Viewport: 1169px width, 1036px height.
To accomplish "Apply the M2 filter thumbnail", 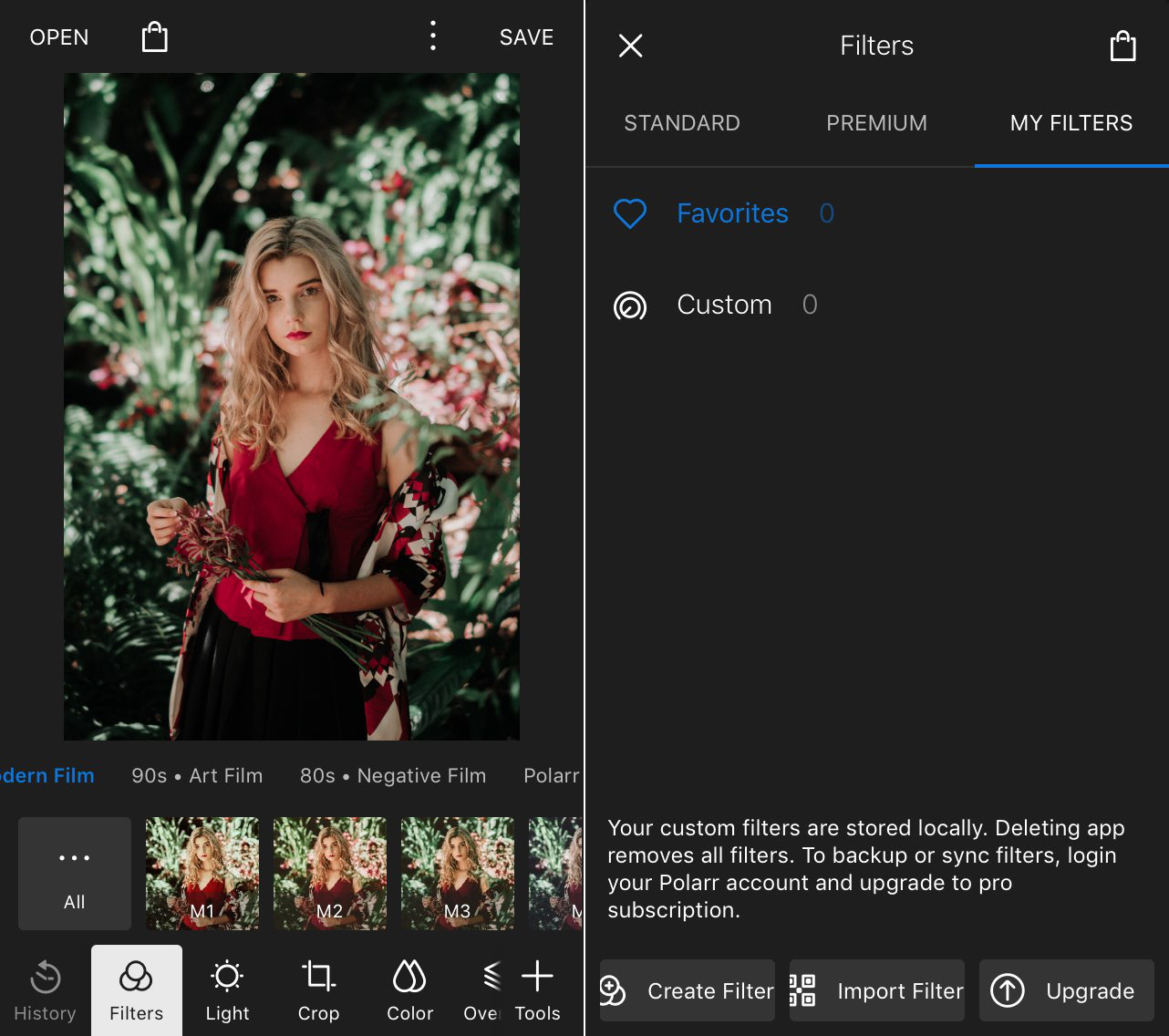I will pos(330,874).
